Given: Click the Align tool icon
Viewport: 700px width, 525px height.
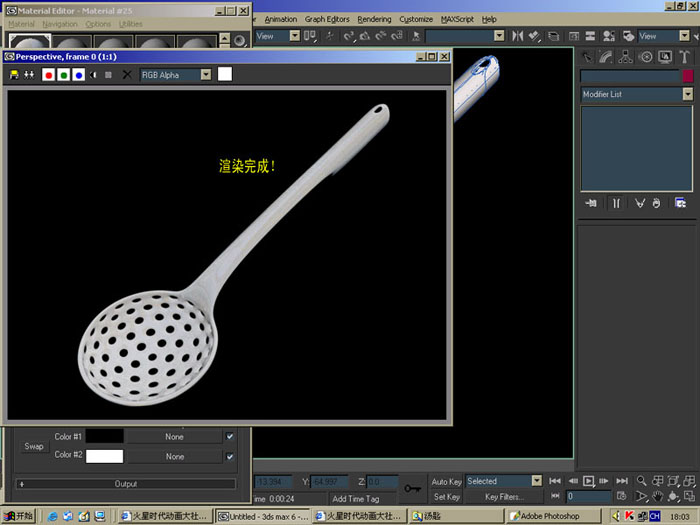Looking at the screenshot, I should click(x=534, y=36).
